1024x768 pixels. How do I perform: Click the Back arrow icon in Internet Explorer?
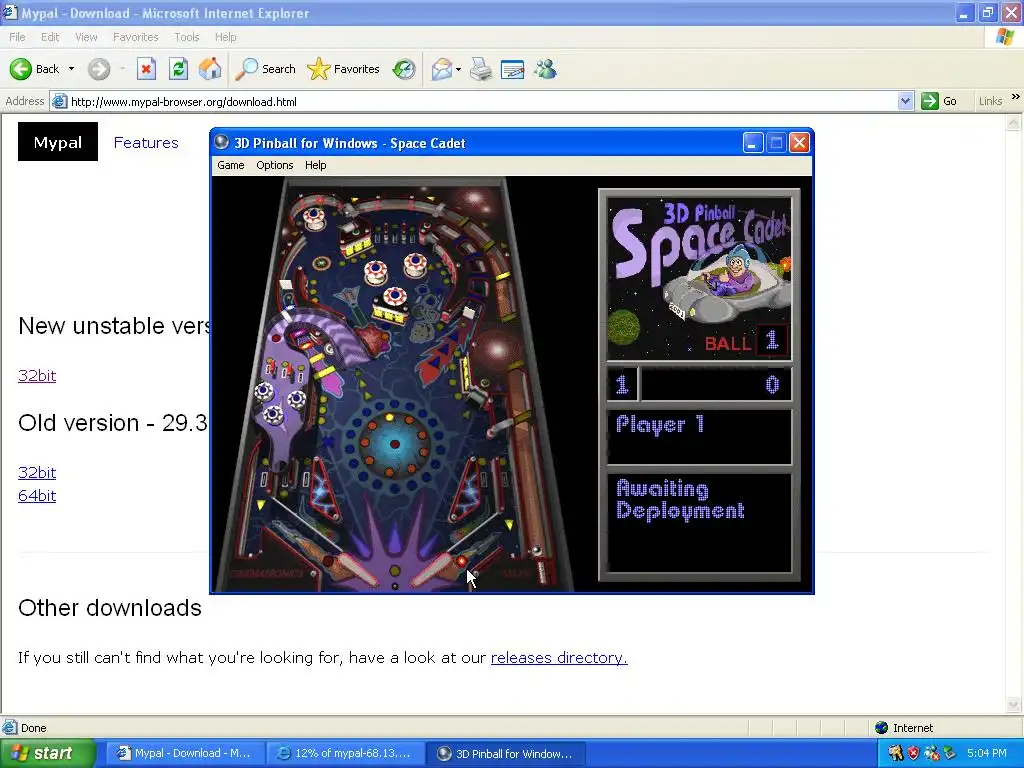click(20, 69)
